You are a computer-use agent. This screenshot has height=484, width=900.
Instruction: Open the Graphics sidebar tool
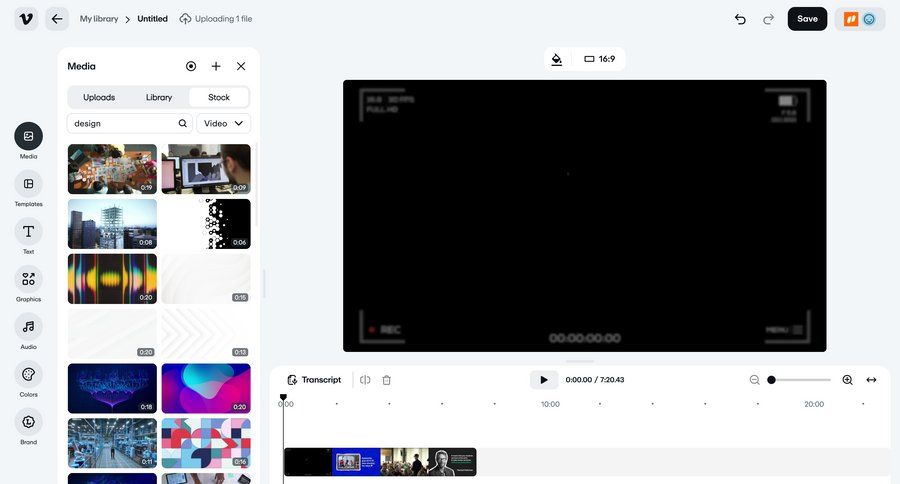pyautogui.click(x=28, y=284)
